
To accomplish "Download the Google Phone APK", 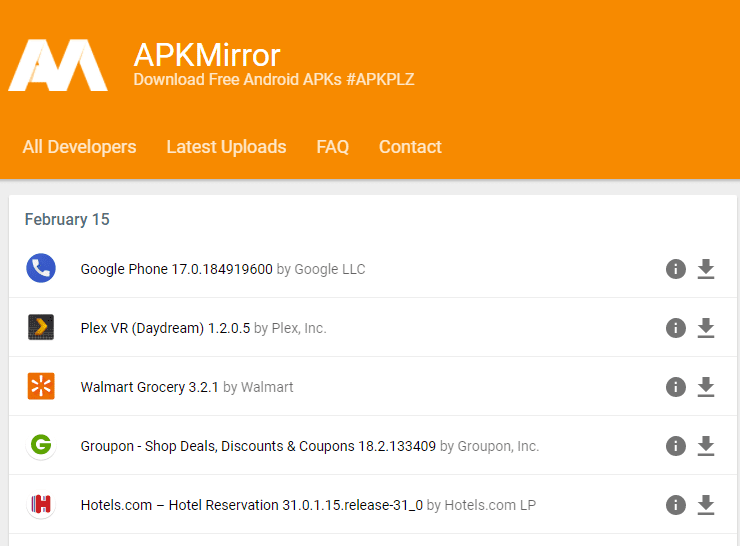I will (x=706, y=269).
